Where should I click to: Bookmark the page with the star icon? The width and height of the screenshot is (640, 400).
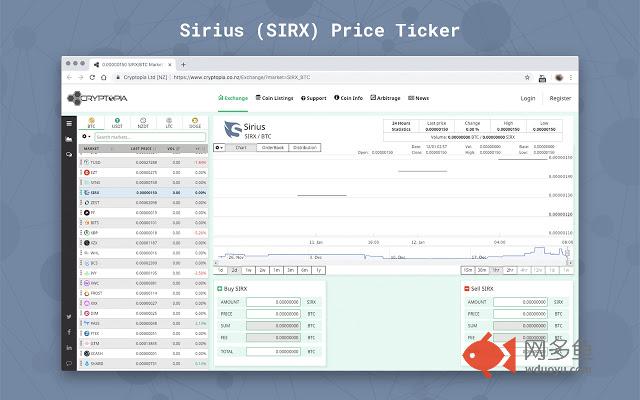(x=527, y=77)
